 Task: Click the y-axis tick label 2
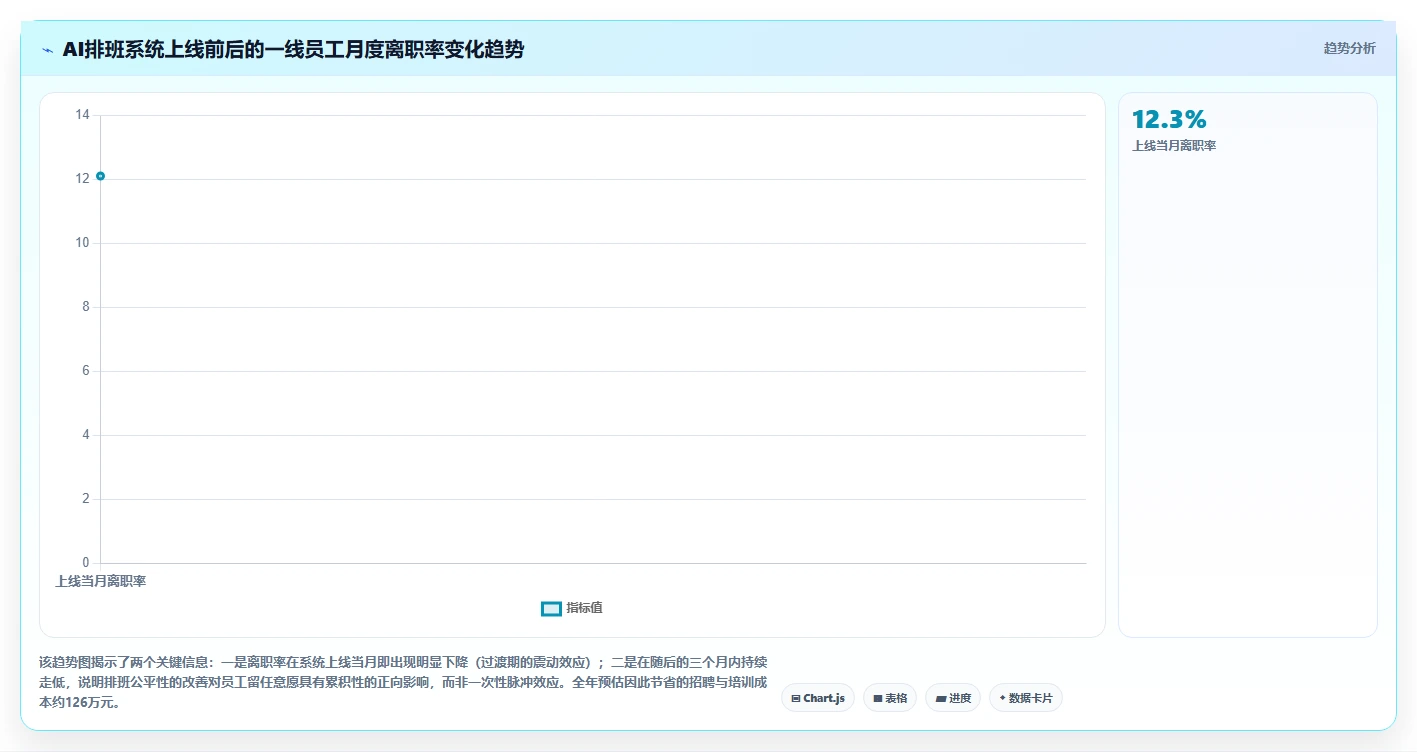[85, 499]
